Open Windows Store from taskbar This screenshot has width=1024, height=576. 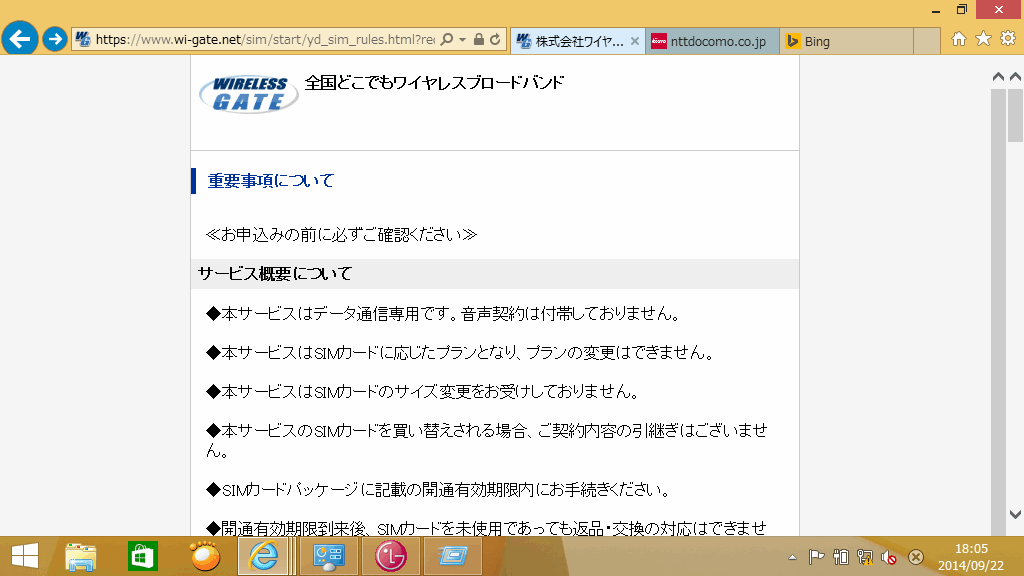click(143, 556)
